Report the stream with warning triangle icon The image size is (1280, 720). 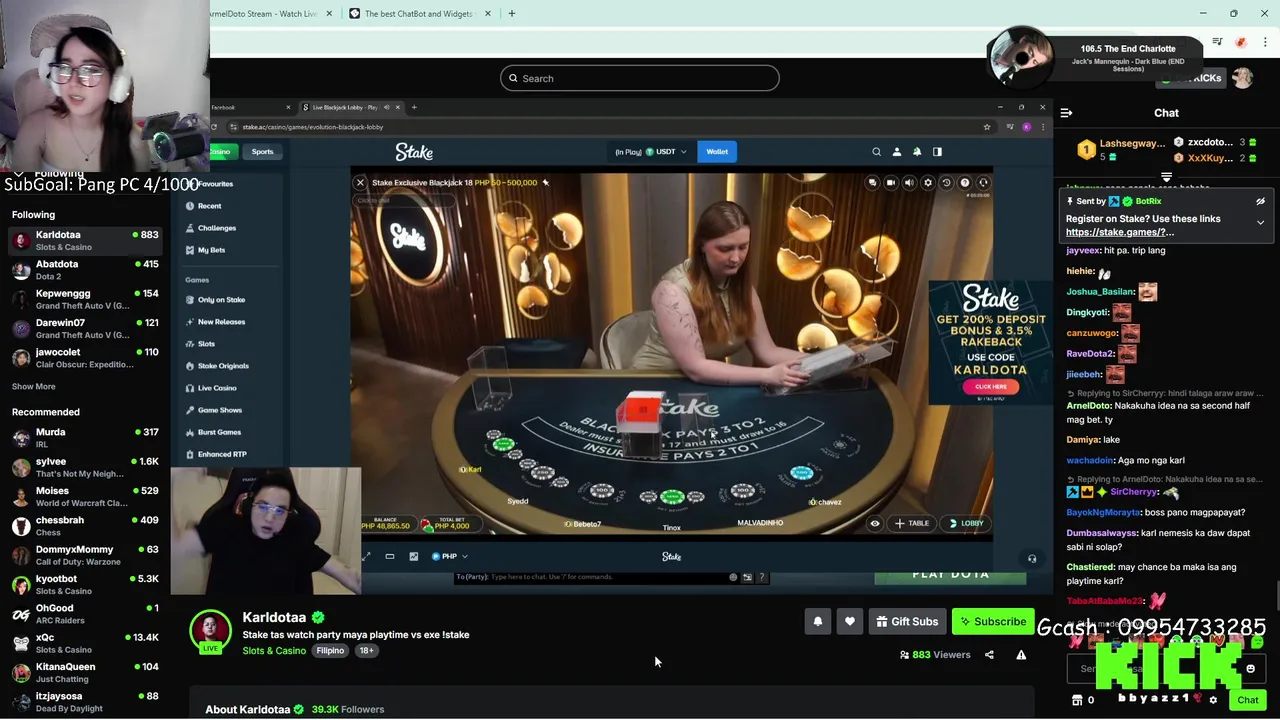click(1021, 655)
